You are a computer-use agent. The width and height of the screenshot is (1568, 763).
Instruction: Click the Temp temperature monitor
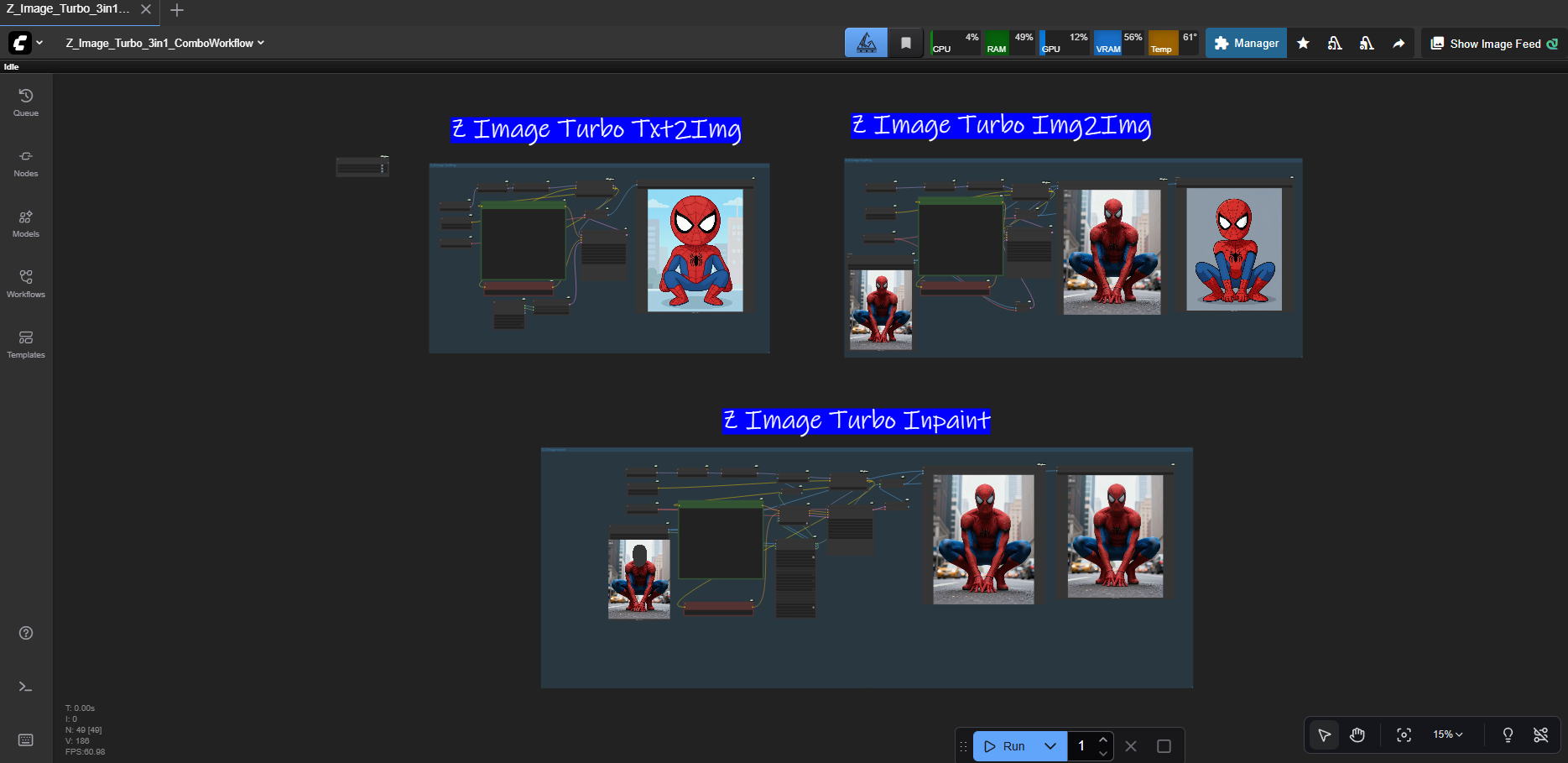(1174, 43)
